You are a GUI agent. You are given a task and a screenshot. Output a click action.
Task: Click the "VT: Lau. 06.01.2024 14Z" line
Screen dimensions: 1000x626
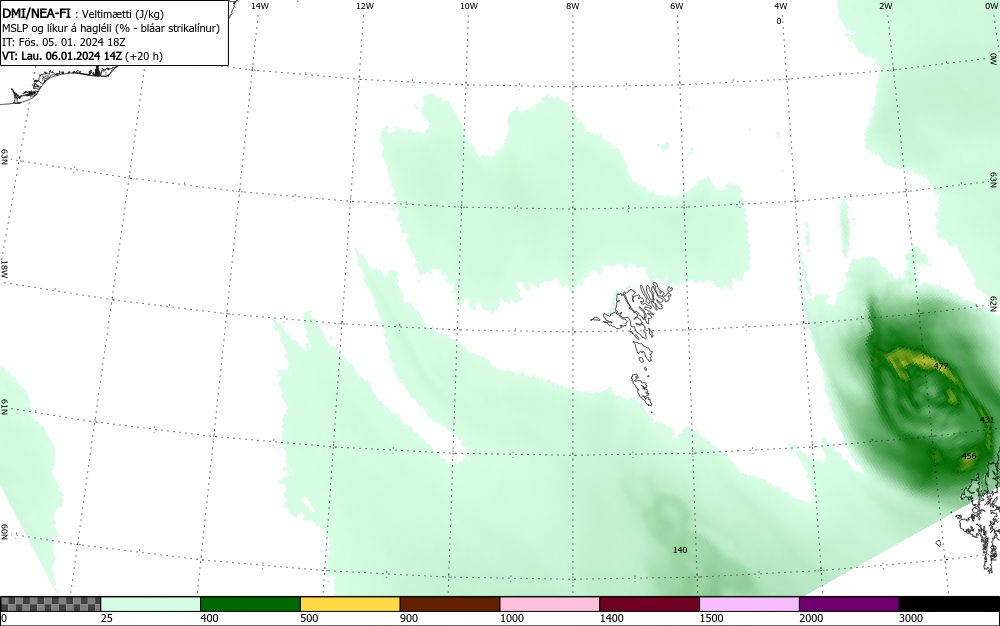(82, 56)
